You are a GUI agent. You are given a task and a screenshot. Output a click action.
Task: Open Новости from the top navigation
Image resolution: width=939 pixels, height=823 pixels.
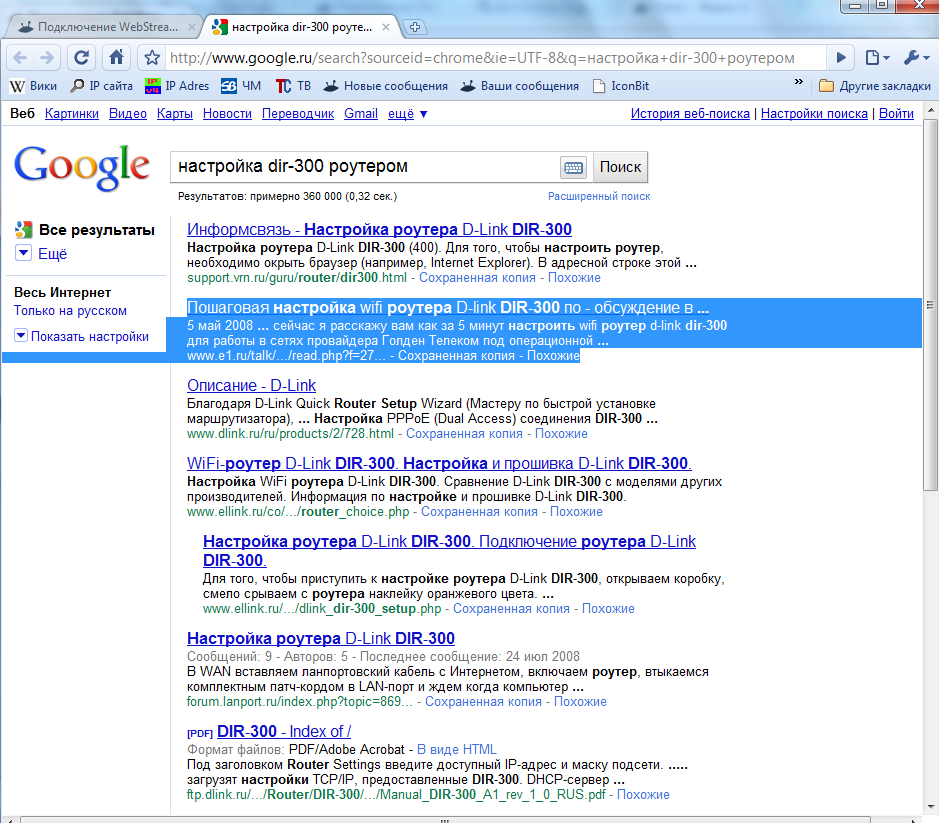227,114
